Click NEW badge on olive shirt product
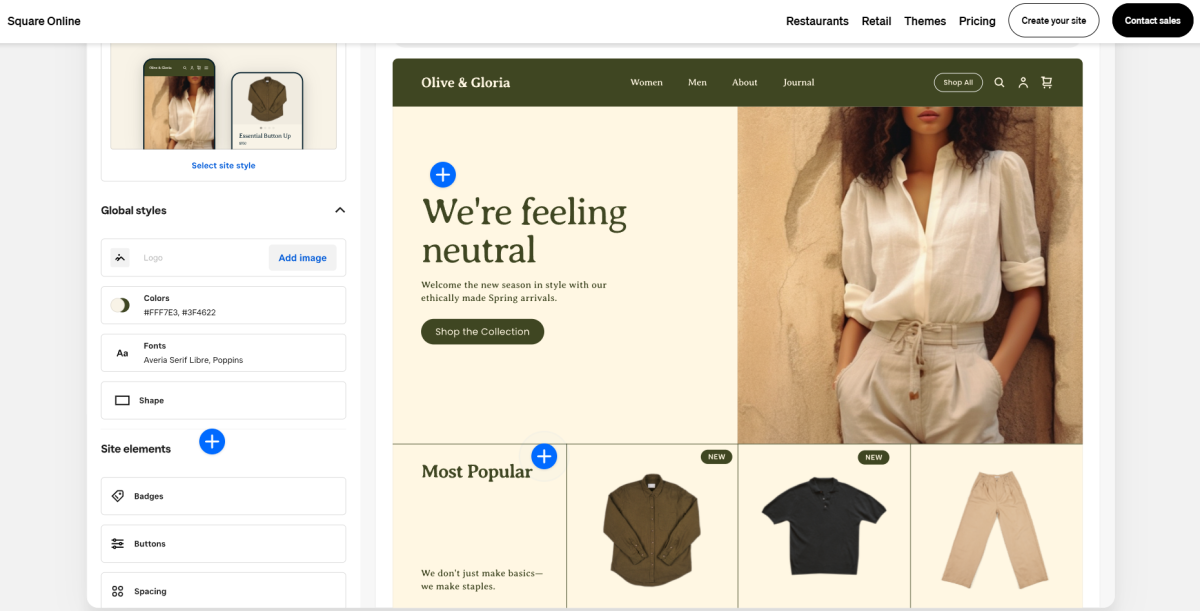 point(716,457)
